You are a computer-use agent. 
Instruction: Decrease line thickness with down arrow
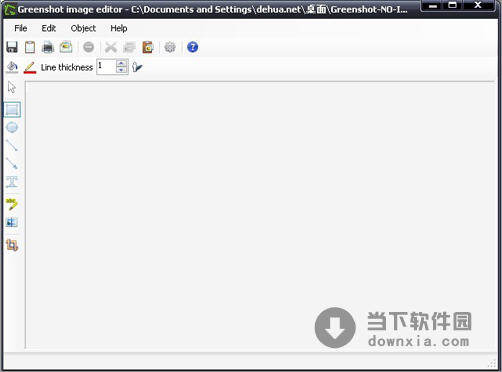121,70
